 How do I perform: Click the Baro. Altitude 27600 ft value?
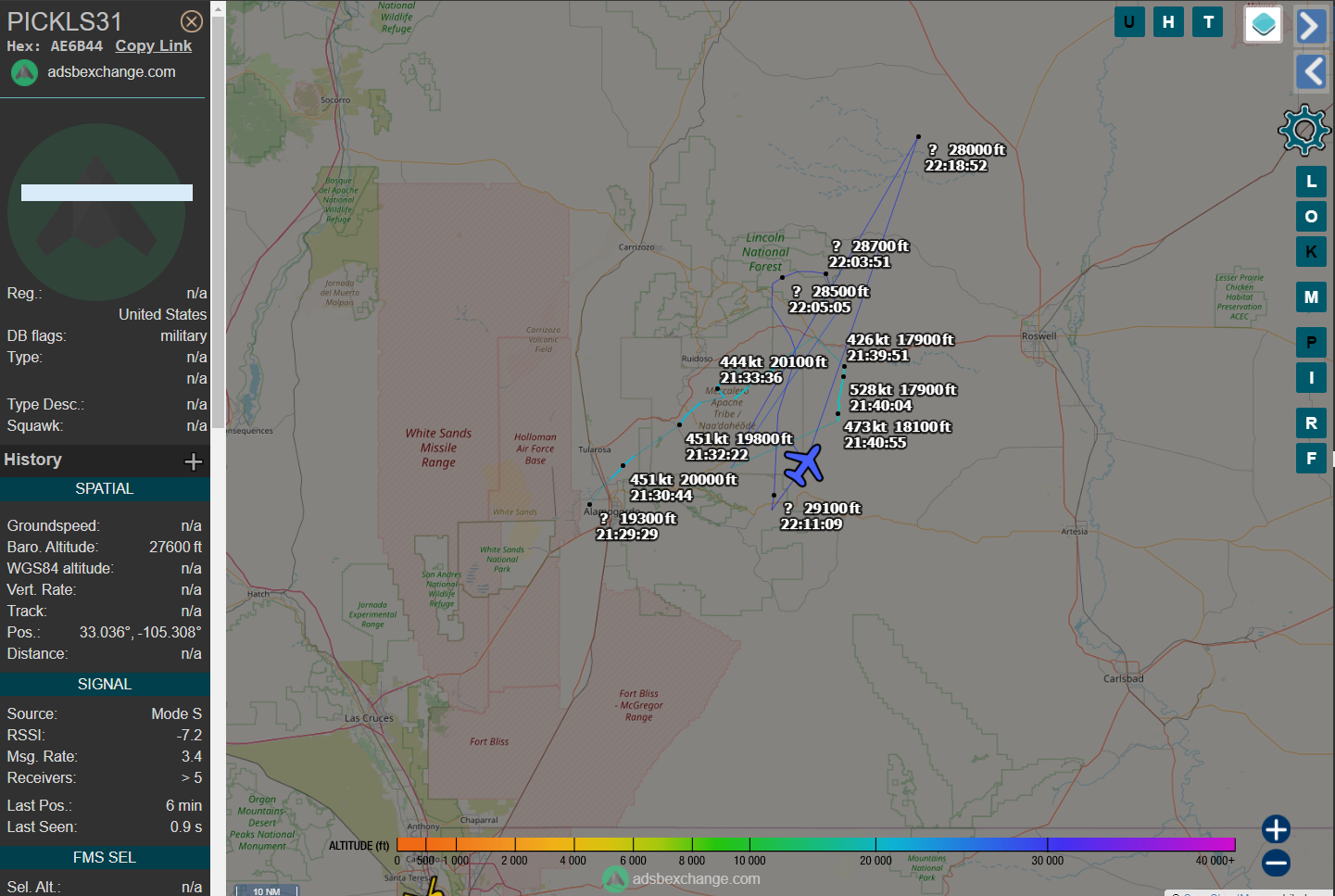point(175,548)
